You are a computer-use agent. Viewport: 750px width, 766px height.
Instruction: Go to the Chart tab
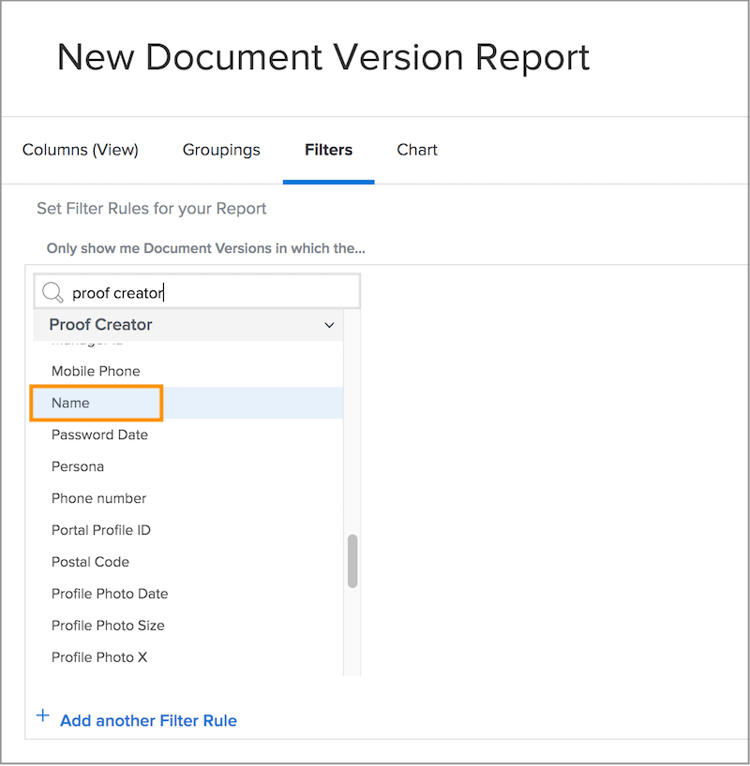coord(417,149)
